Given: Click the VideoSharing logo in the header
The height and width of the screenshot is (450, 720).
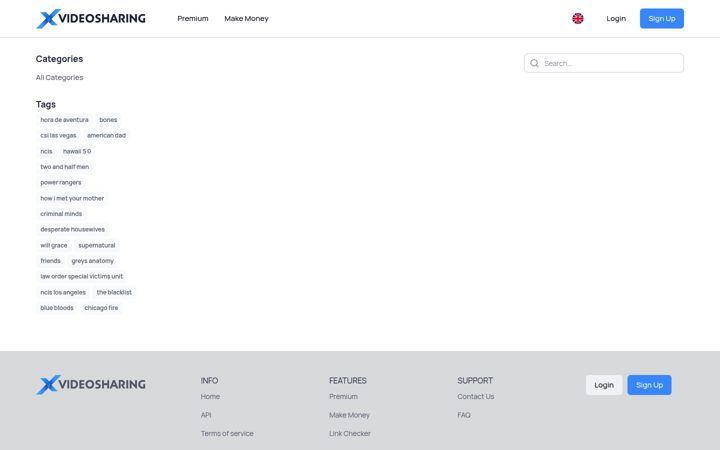Looking at the screenshot, I should pos(91,18).
